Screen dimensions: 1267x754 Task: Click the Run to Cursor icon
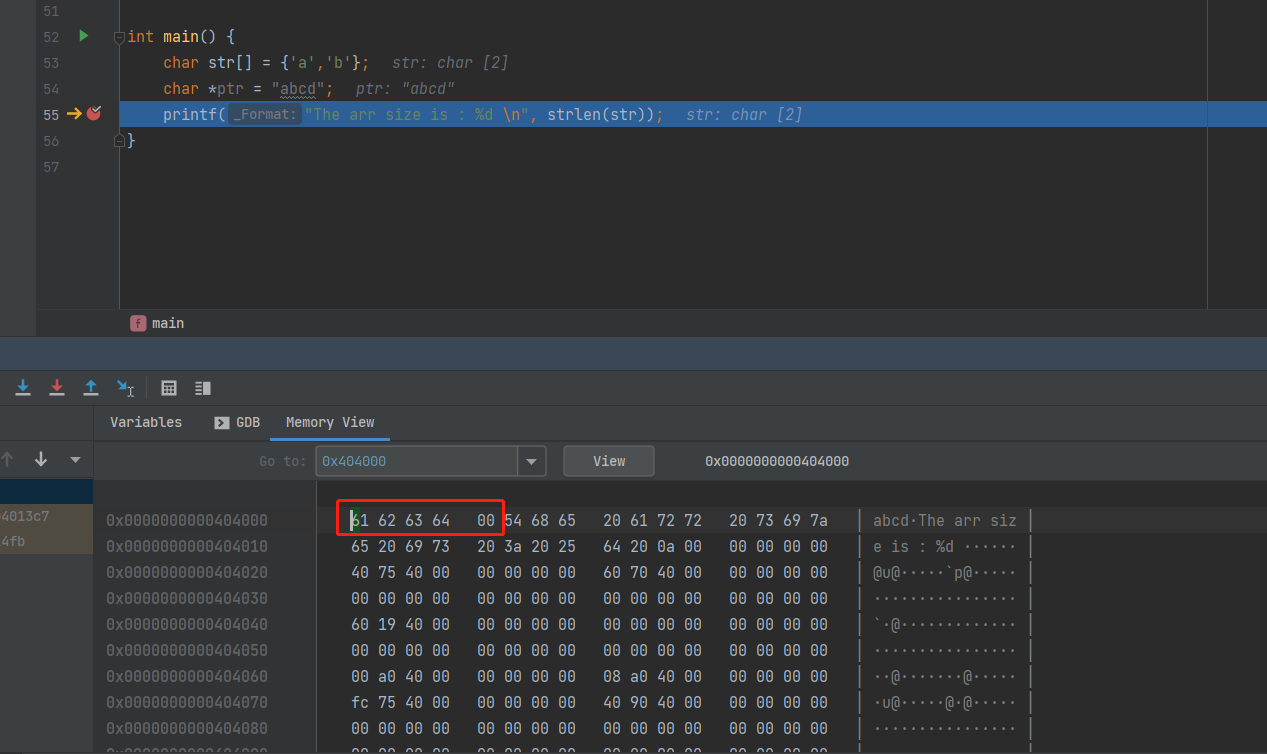[x=125, y=388]
